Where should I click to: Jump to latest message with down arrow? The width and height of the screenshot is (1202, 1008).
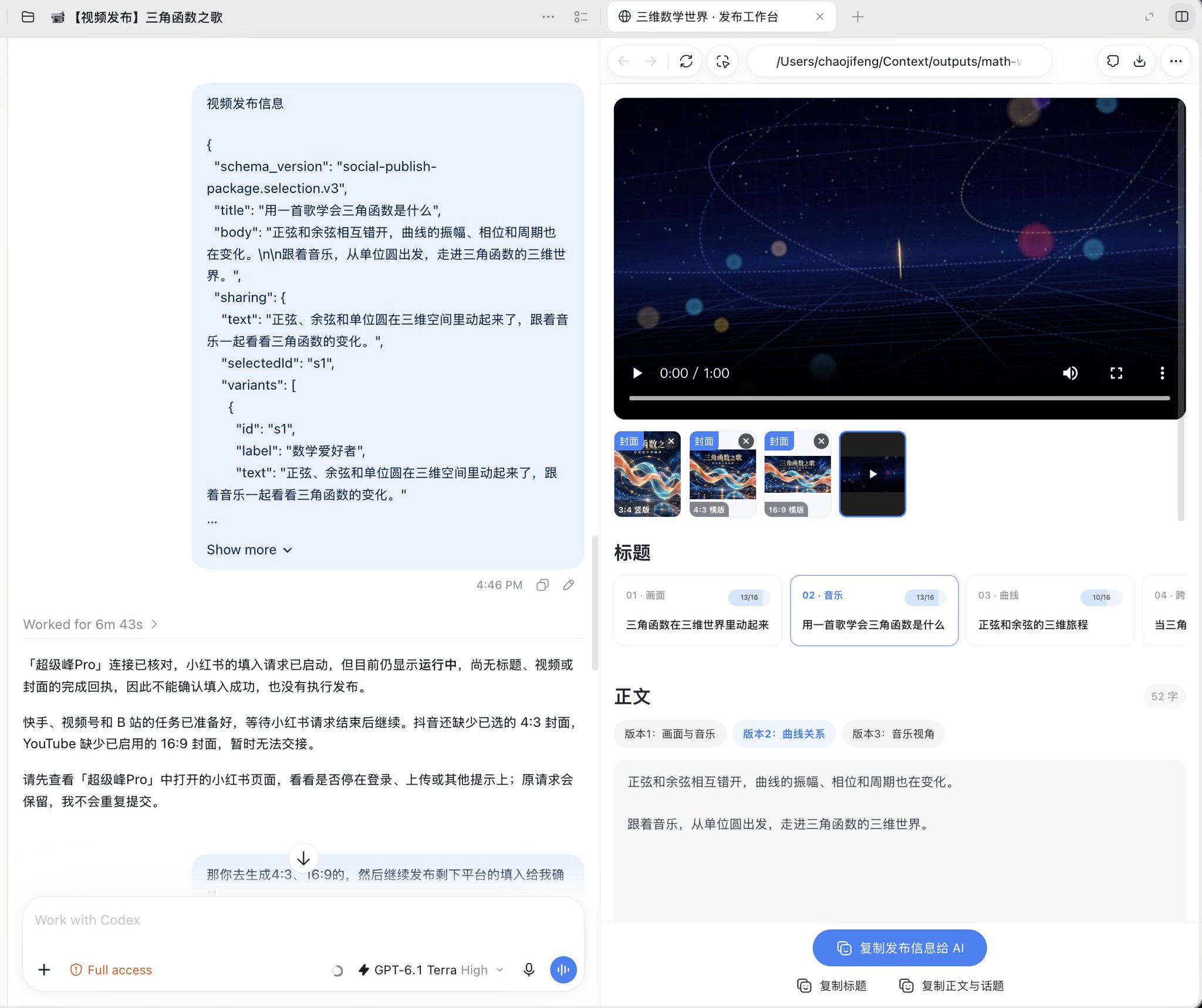click(x=303, y=858)
